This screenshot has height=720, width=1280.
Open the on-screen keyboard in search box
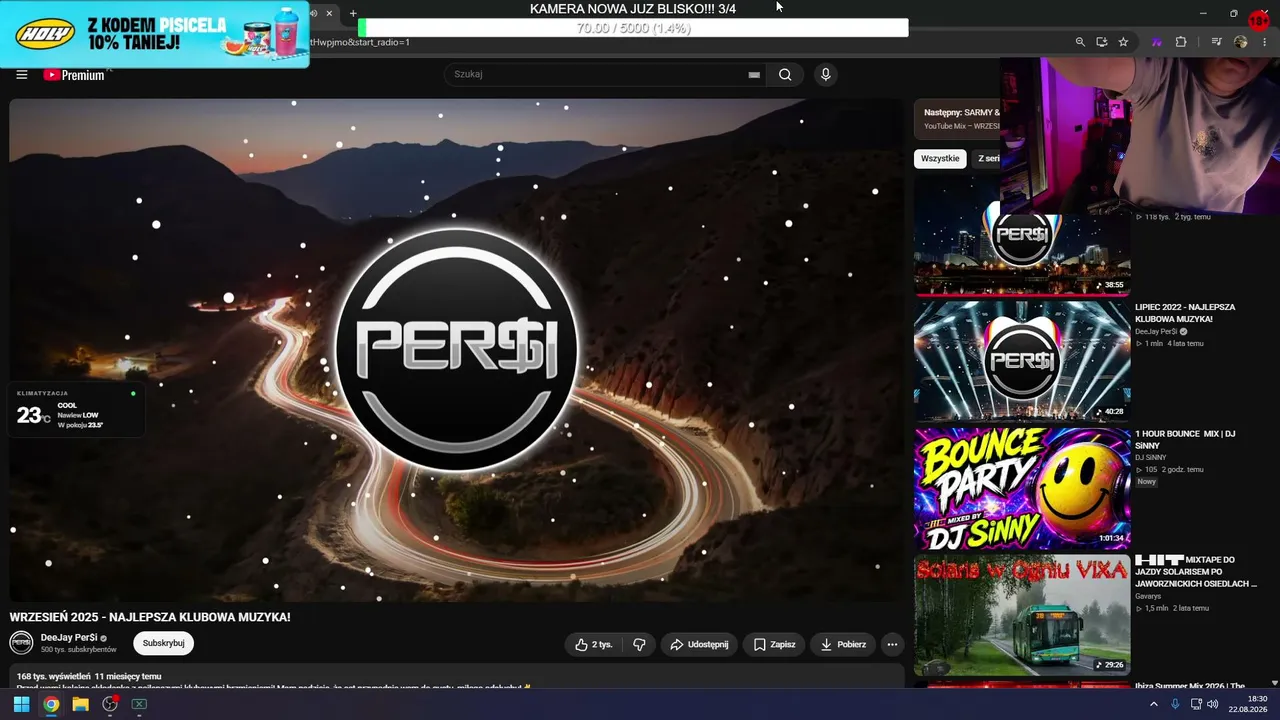tap(754, 74)
